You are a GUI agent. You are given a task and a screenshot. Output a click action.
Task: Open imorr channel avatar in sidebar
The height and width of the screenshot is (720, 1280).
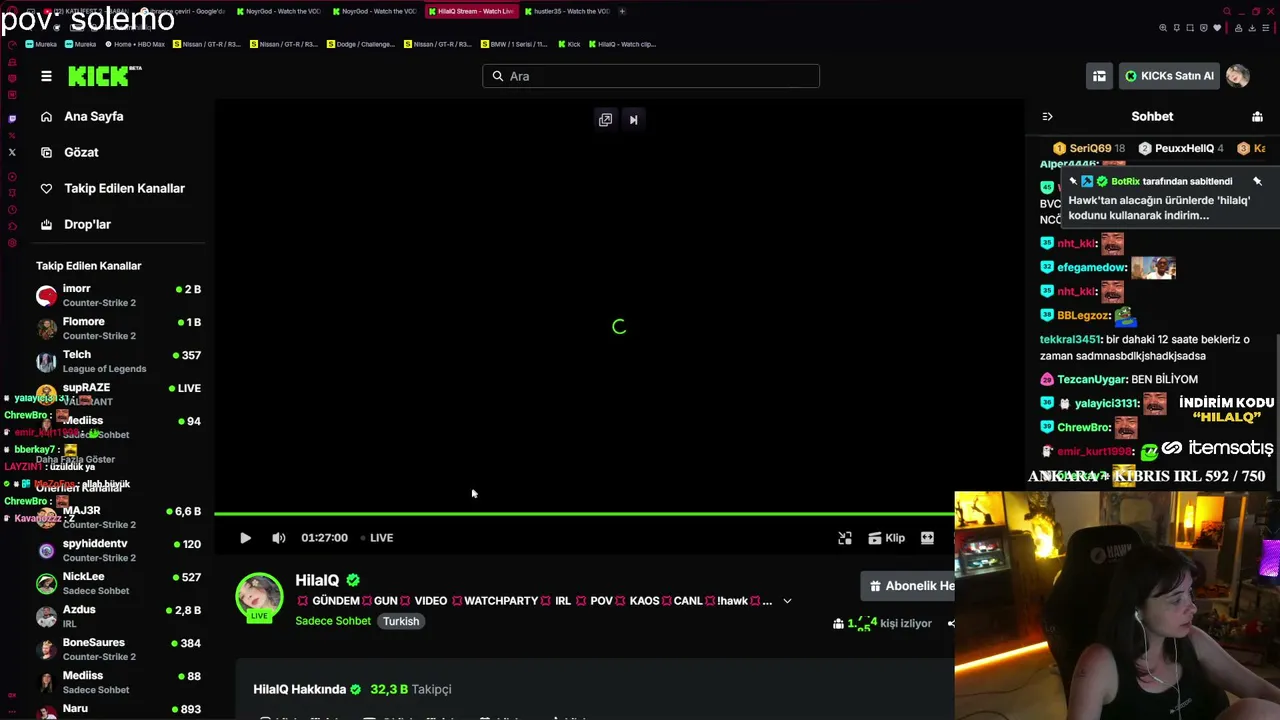point(46,295)
